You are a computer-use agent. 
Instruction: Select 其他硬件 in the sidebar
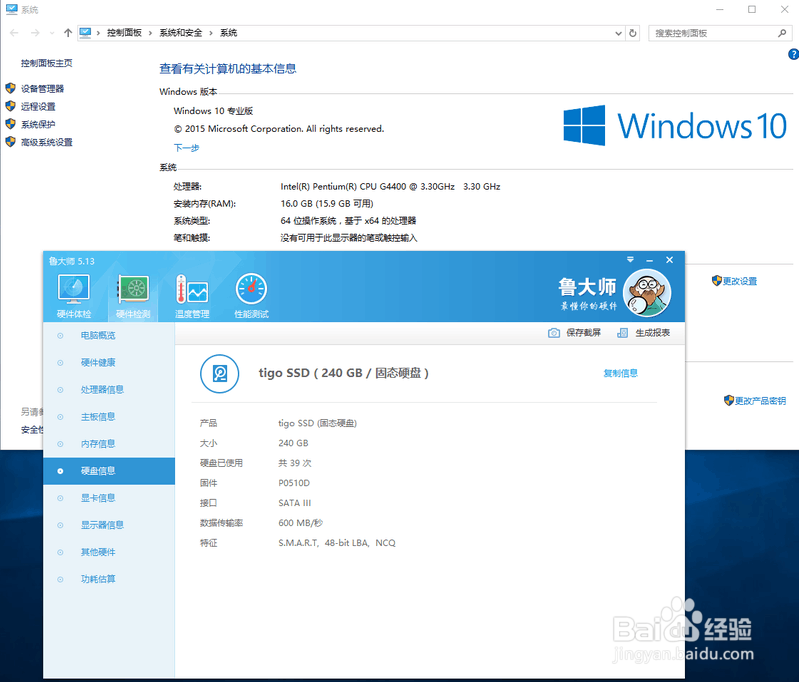click(x=109, y=552)
